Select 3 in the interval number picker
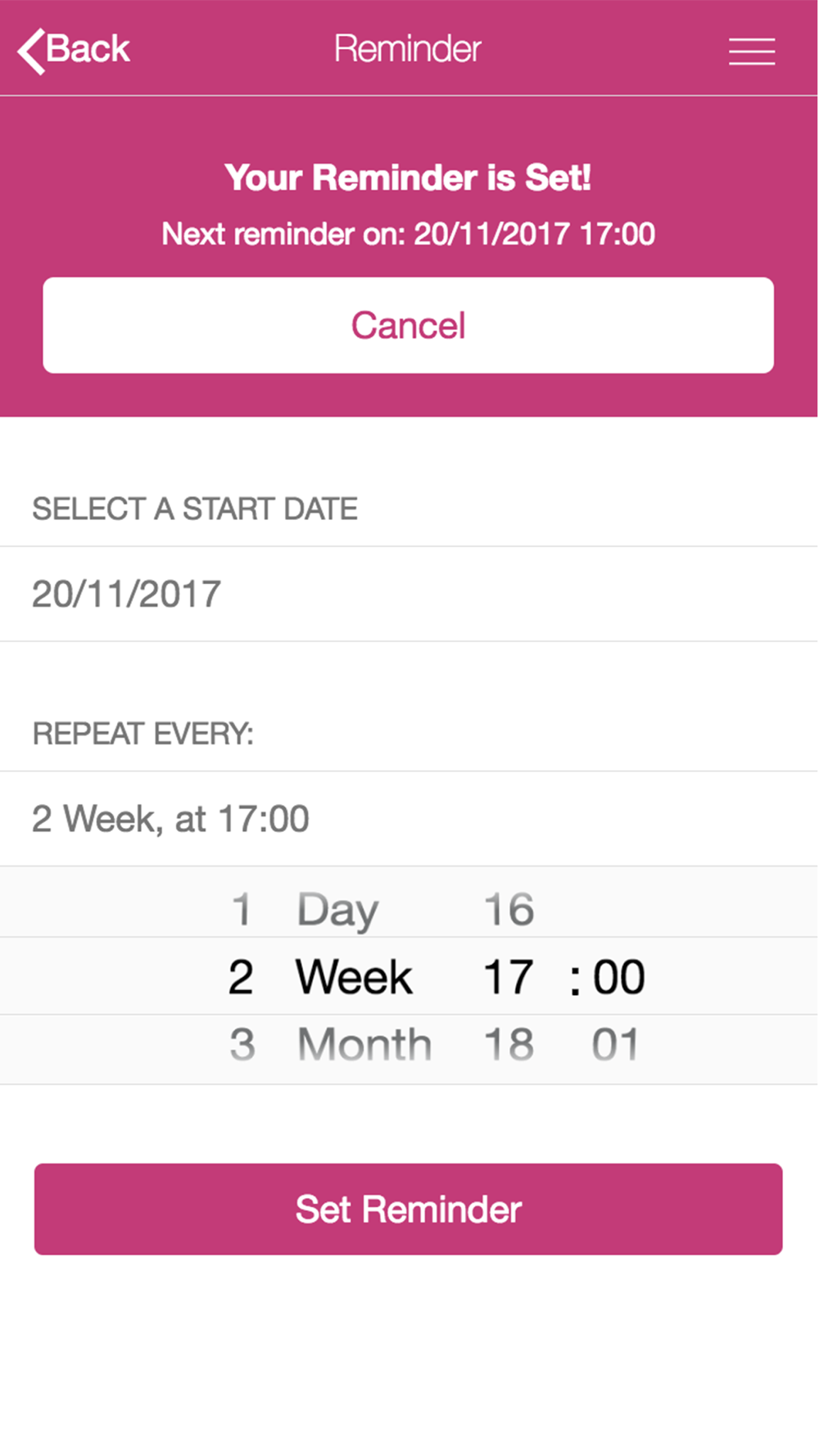The height and width of the screenshot is (1456, 819). (242, 1044)
